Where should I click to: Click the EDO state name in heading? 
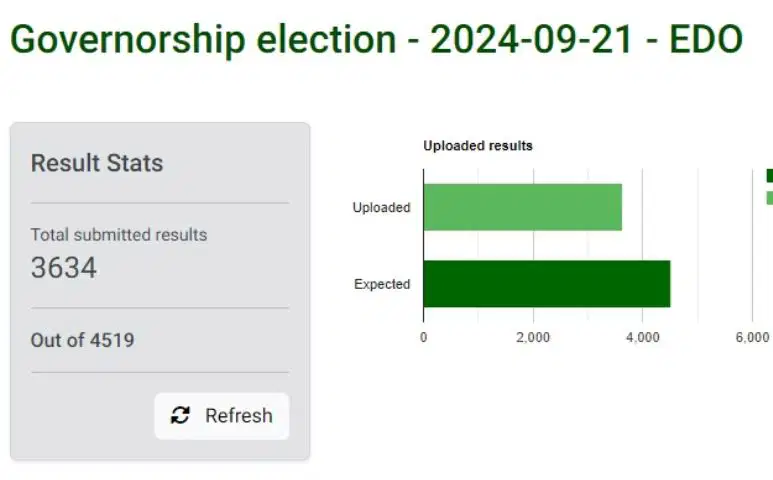tap(705, 39)
